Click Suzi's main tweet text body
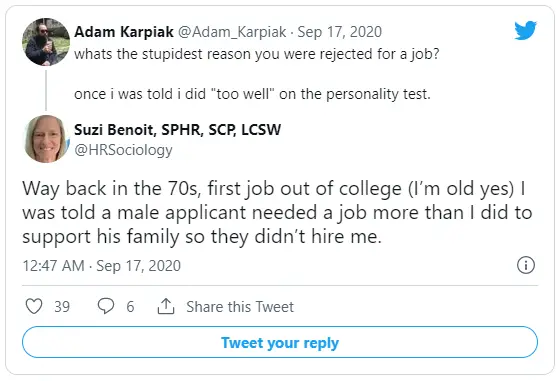This screenshot has height=381, width=560. point(277,212)
